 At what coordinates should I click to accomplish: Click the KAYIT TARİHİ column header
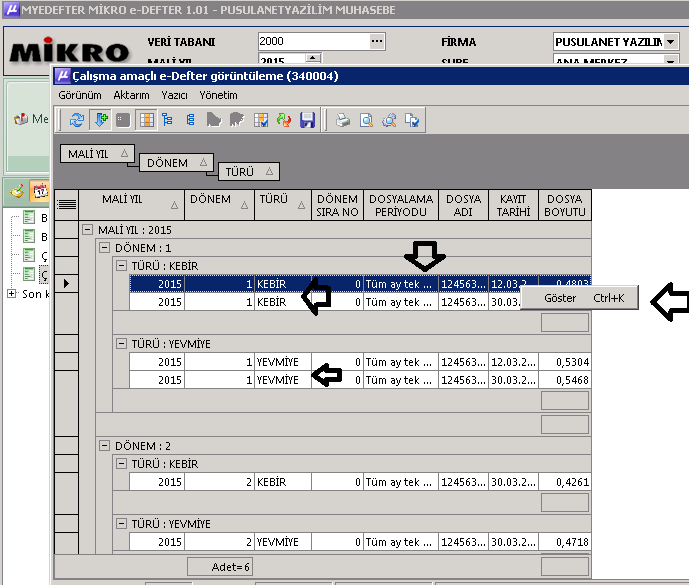tap(513, 205)
